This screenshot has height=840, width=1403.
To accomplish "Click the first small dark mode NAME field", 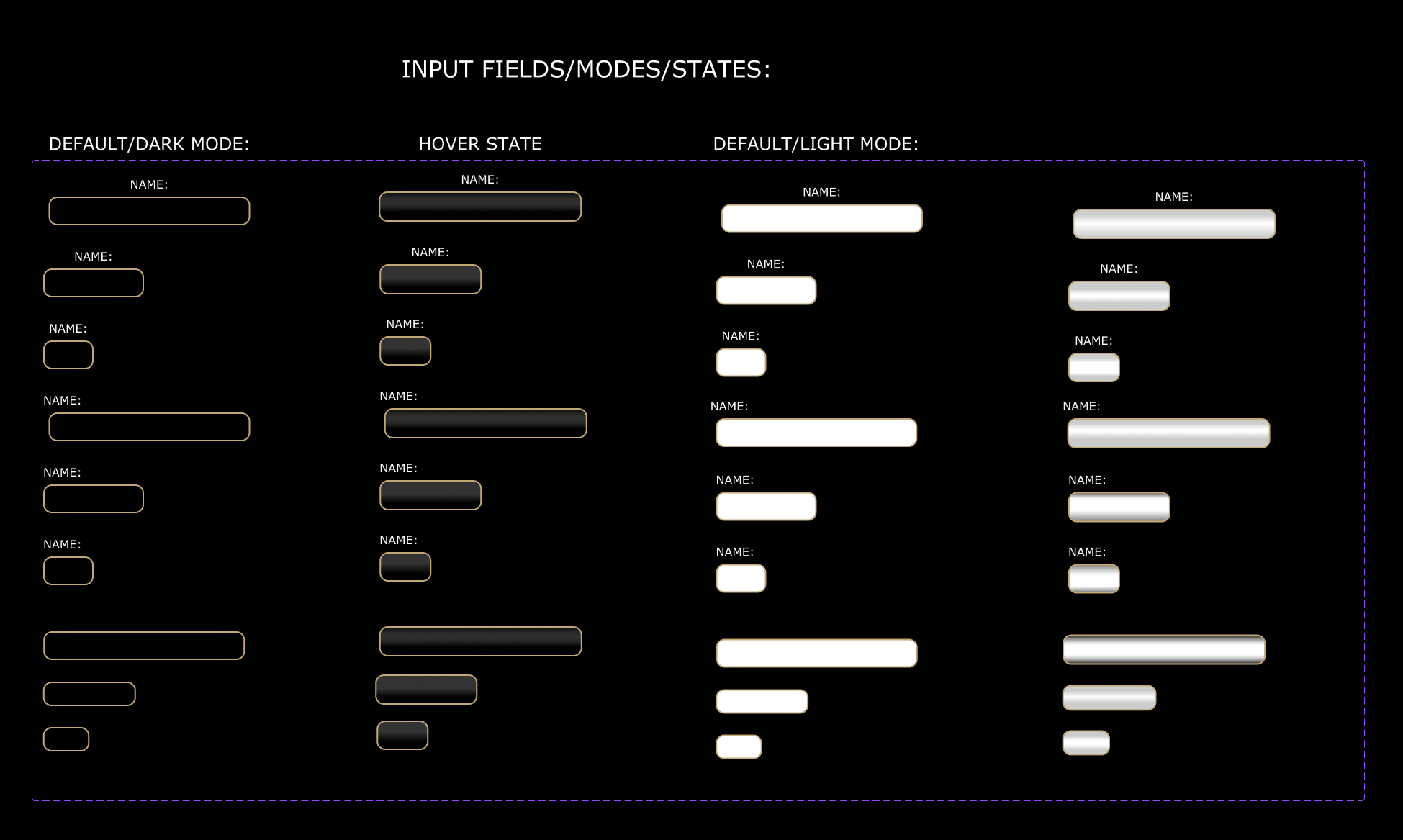I will coord(68,355).
